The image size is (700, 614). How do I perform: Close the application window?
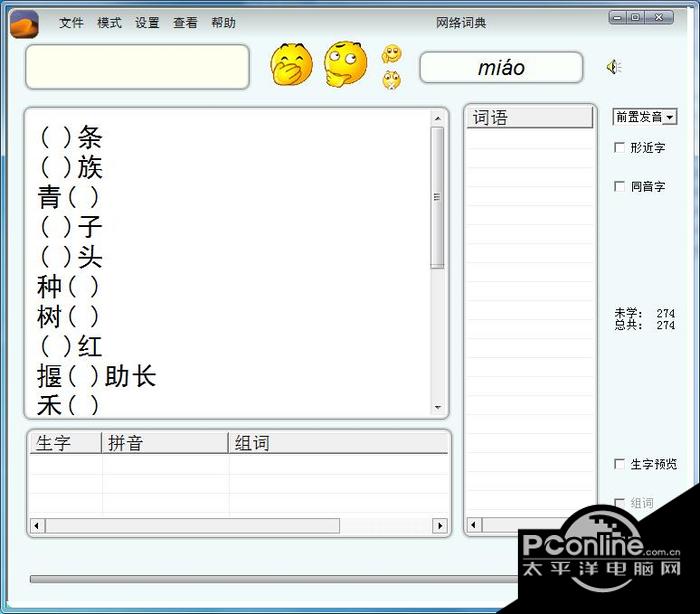click(x=659, y=17)
